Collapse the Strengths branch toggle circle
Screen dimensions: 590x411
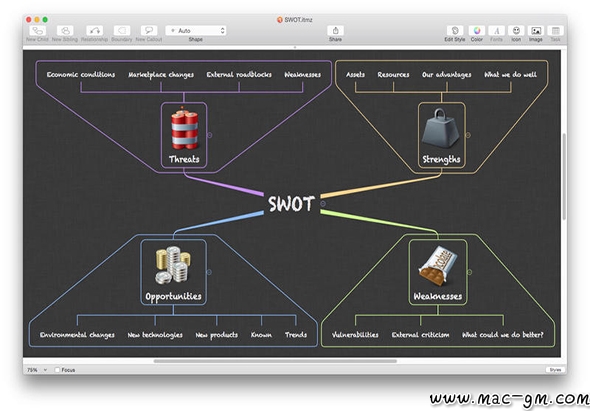(x=468, y=135)
